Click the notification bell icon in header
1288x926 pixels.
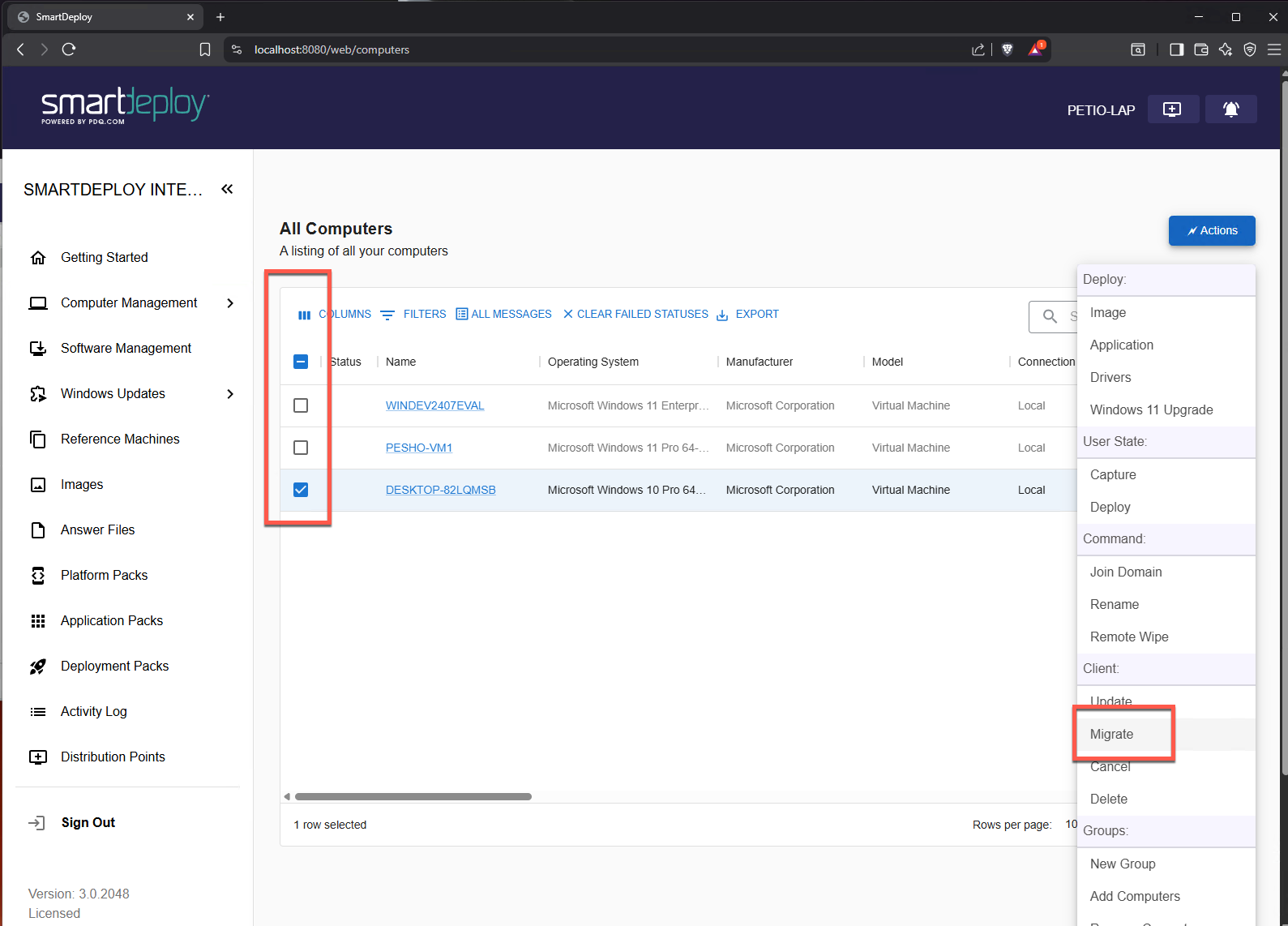1230,109
